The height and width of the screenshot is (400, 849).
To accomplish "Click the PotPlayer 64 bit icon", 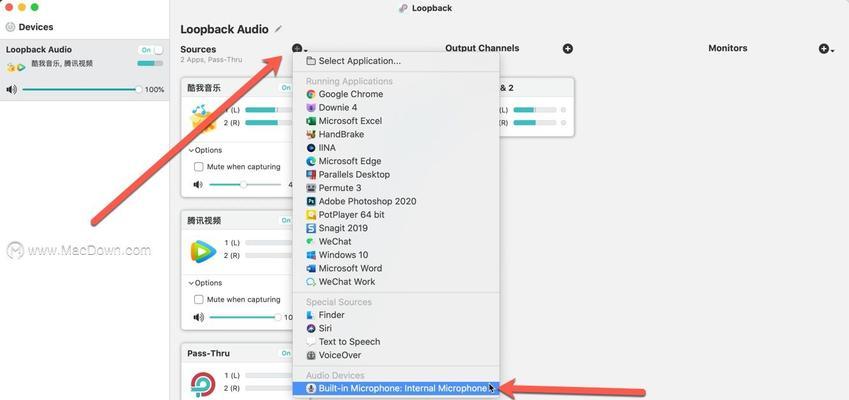I will pos(311,215).
